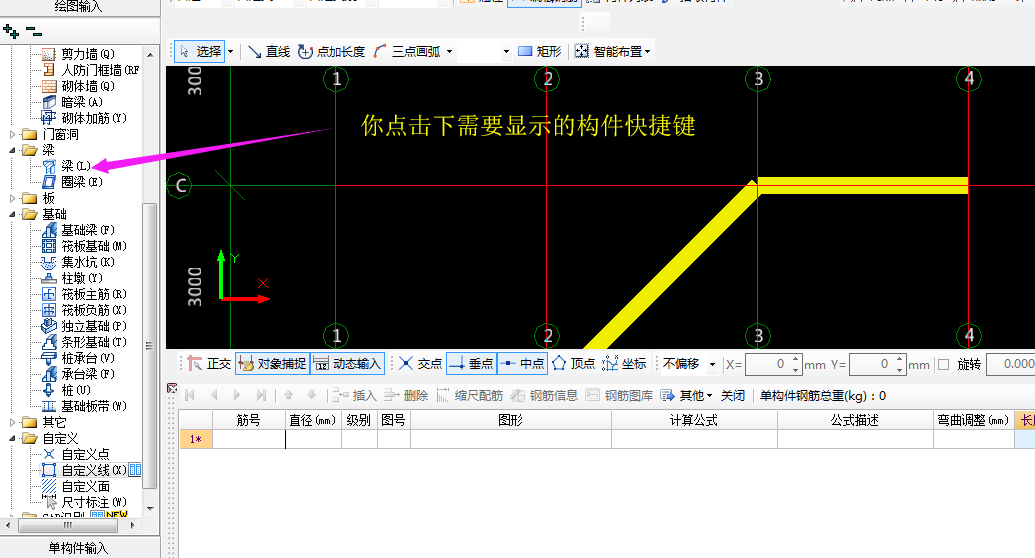Select the 三点画弧 tool

pyautogui.click(x=407, y=52)
